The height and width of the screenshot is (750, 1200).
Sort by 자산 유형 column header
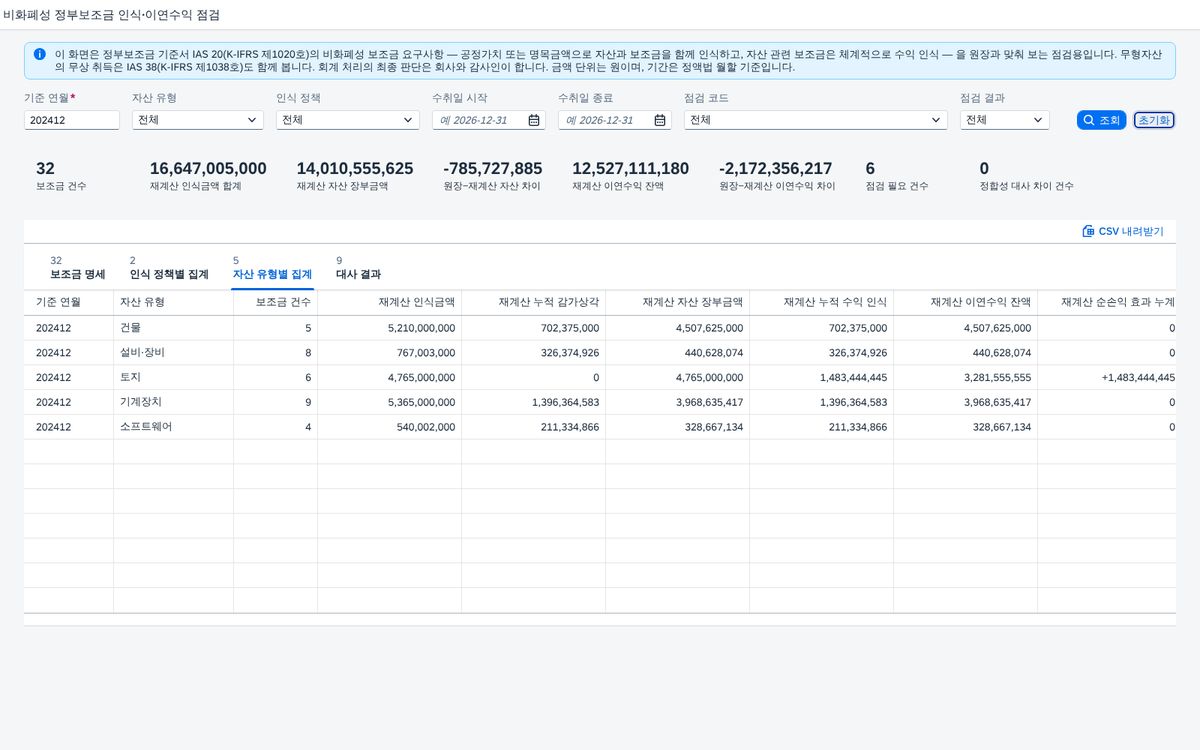pos(173,302)
